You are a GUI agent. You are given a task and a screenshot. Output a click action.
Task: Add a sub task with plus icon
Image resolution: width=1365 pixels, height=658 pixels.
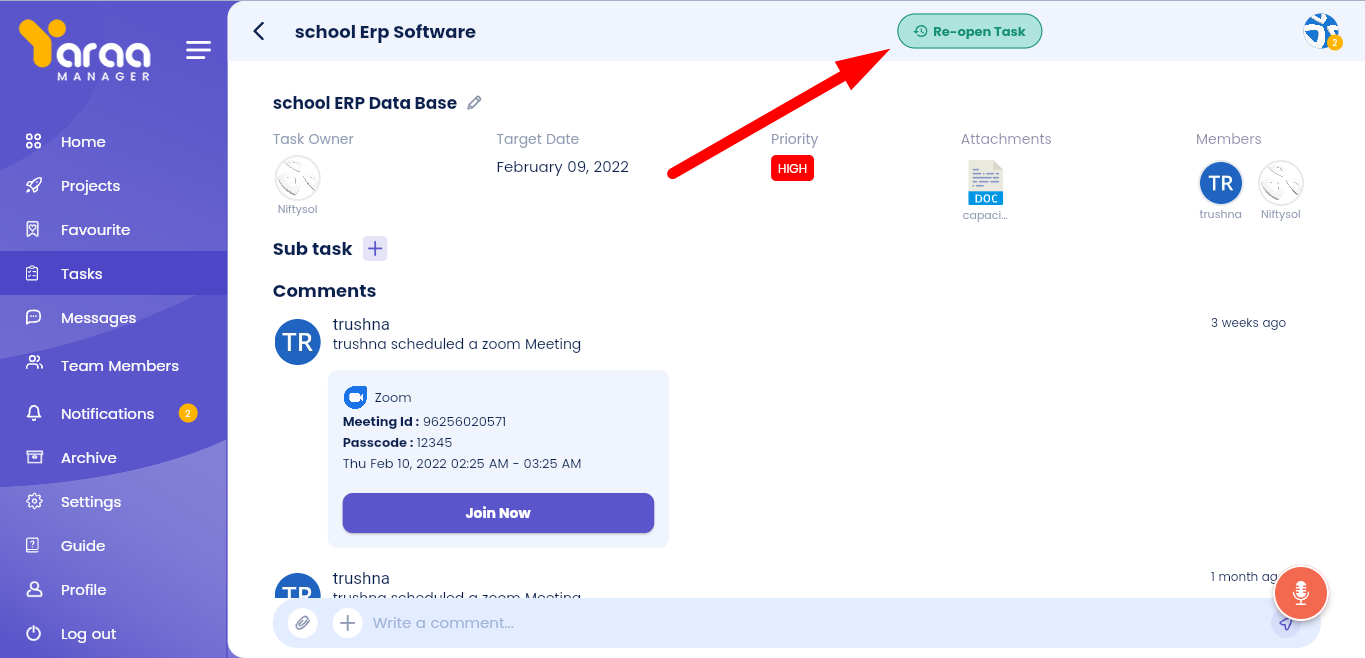coord(375,249)
